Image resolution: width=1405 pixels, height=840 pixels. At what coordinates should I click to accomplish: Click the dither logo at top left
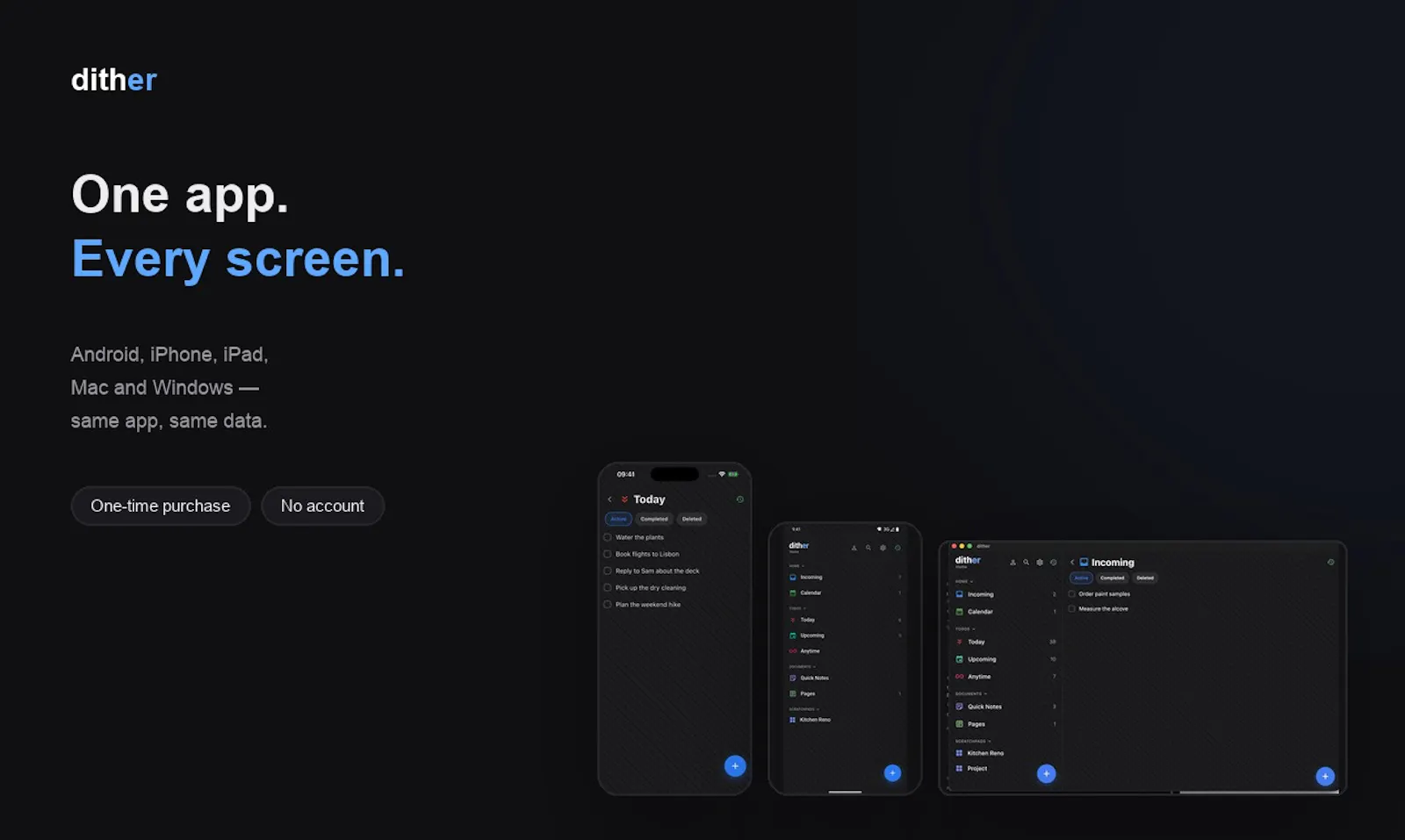point(113,80)
